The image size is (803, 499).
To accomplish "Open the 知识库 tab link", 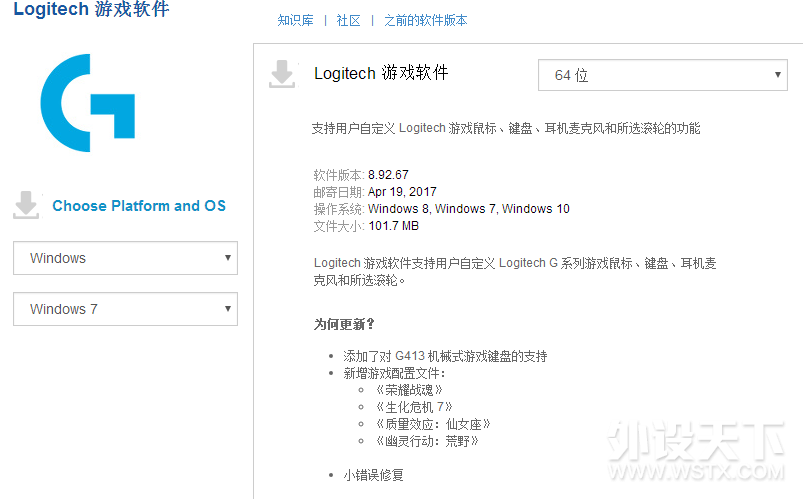I will [294, 20].
